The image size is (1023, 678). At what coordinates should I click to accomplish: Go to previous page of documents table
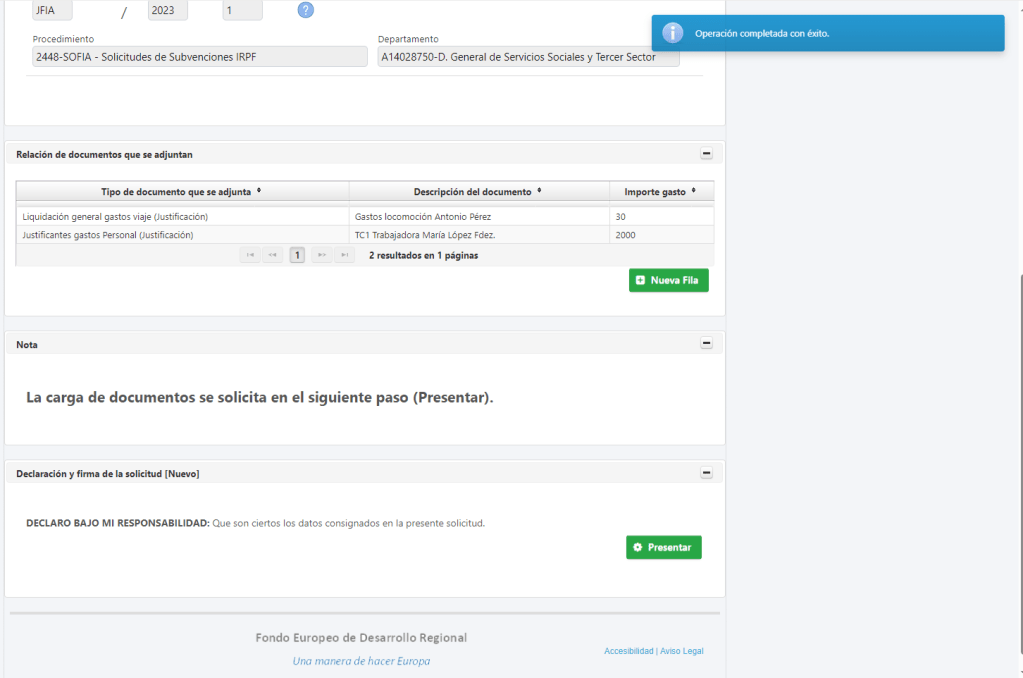pos(273,255)
